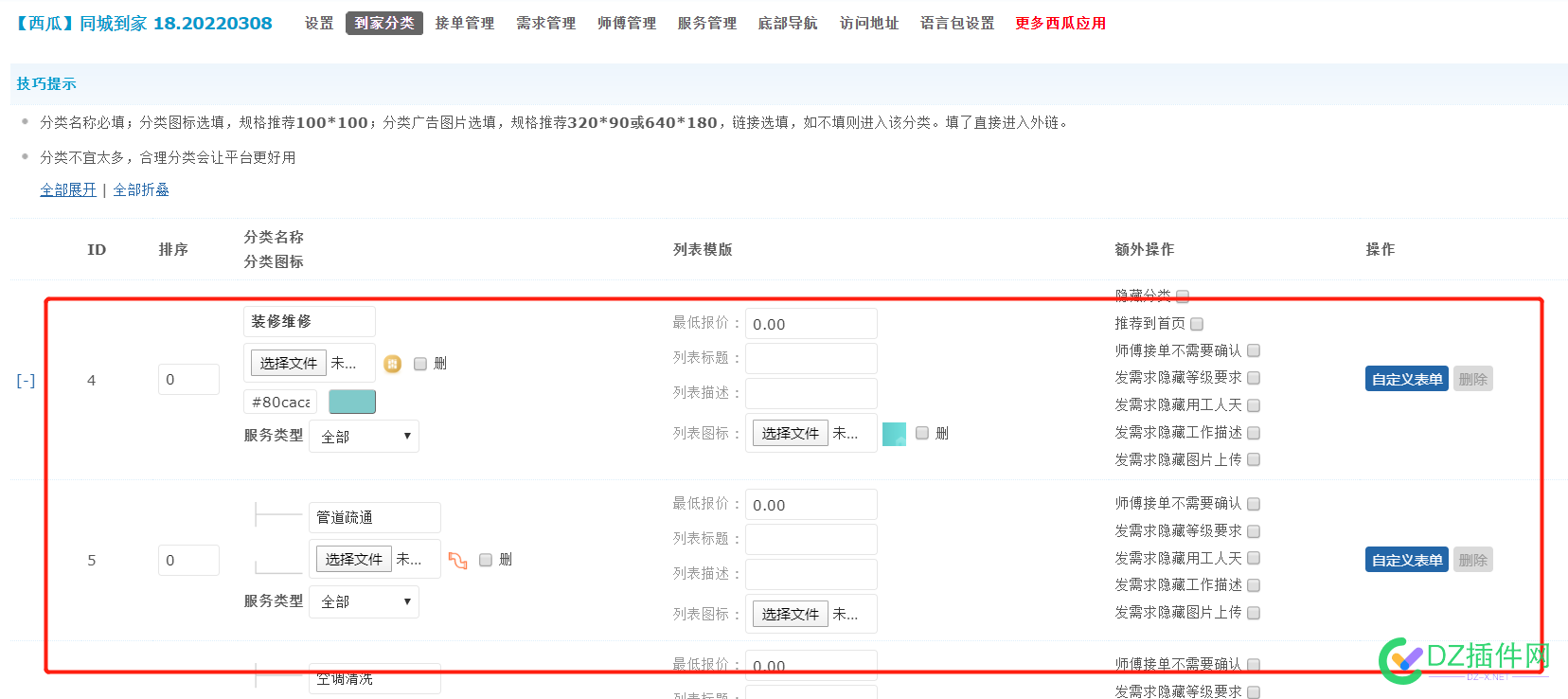Check 发需求隐藏等级要求 in the 装修维修 row
This screenshot has width=1568, height=699.
coord(1254,378)
